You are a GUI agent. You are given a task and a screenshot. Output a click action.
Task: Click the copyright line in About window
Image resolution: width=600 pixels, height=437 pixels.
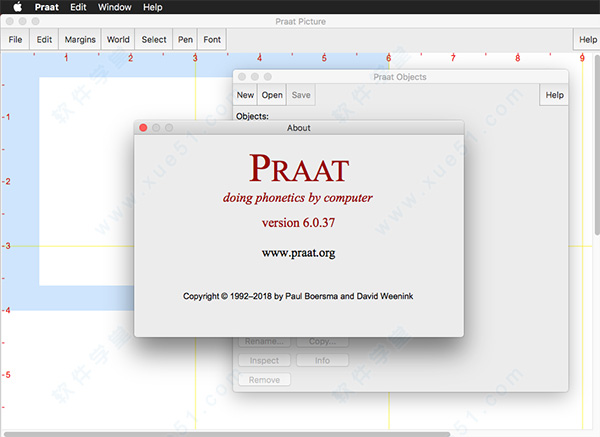click(298, 296)
